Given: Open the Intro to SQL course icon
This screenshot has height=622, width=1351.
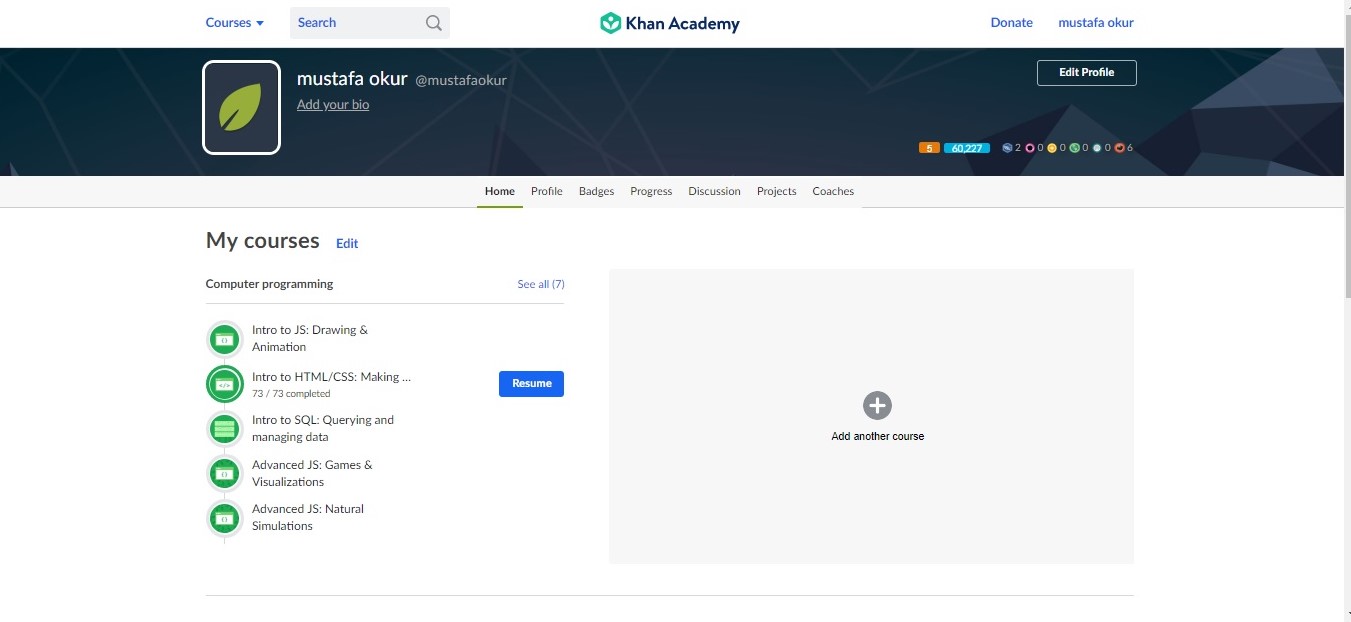Looking at the screenshot, I should click(x=225, y=429).
